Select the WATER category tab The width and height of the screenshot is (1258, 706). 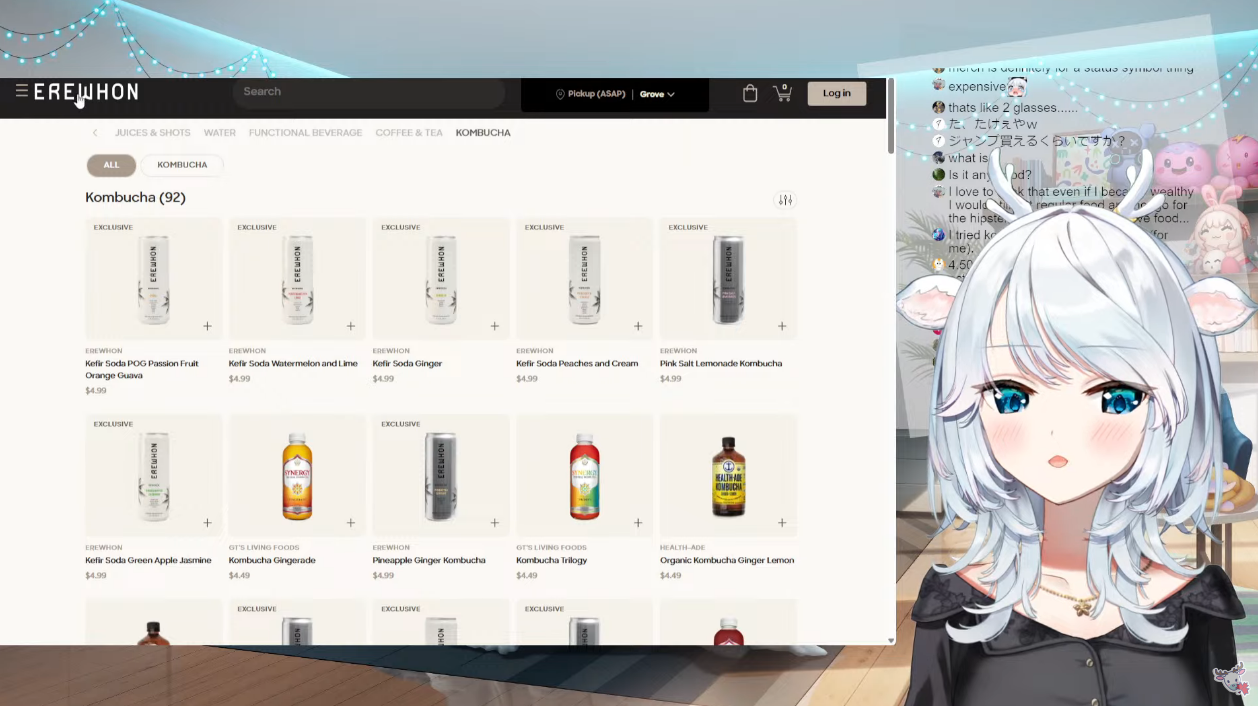(x=220, y=132)
